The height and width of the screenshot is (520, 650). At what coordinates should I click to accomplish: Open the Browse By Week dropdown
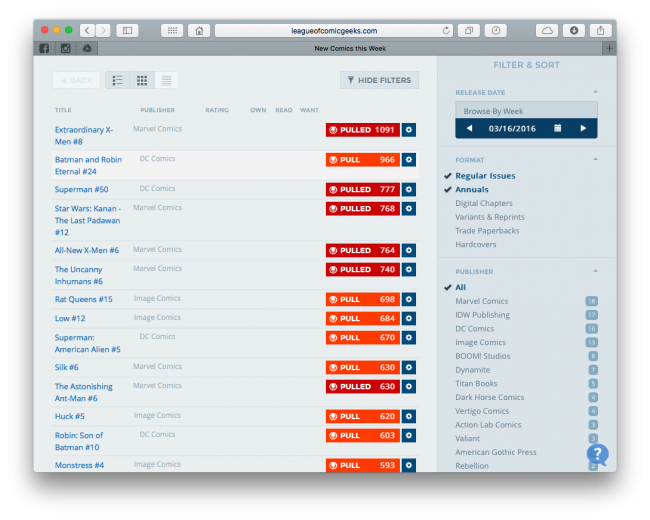tap(526, 111)
